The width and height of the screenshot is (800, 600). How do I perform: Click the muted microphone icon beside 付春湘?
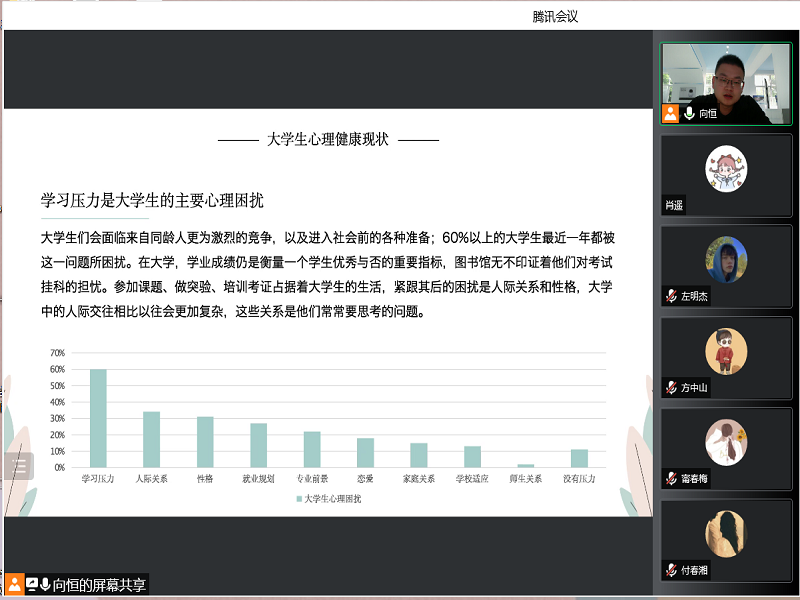coord(671,570)
